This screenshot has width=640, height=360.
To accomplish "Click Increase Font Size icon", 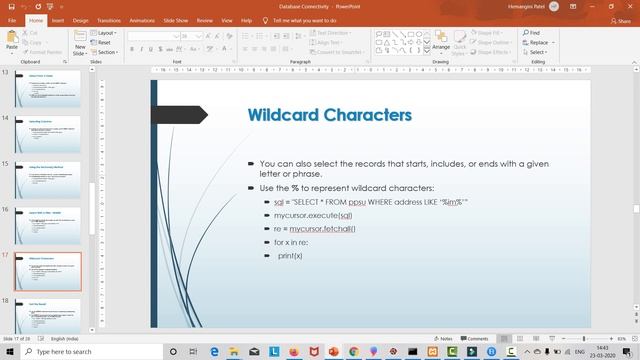I will [209, 36].
